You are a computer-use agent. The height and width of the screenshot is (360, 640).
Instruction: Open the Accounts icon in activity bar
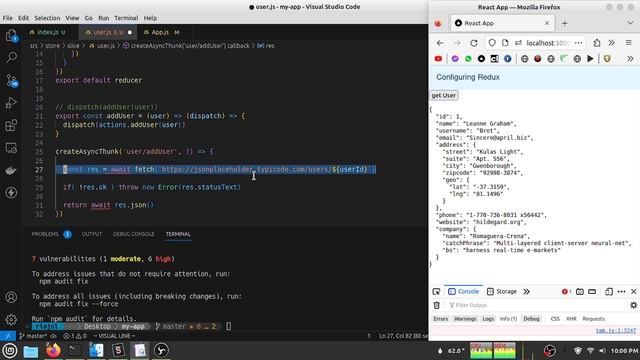11,297
